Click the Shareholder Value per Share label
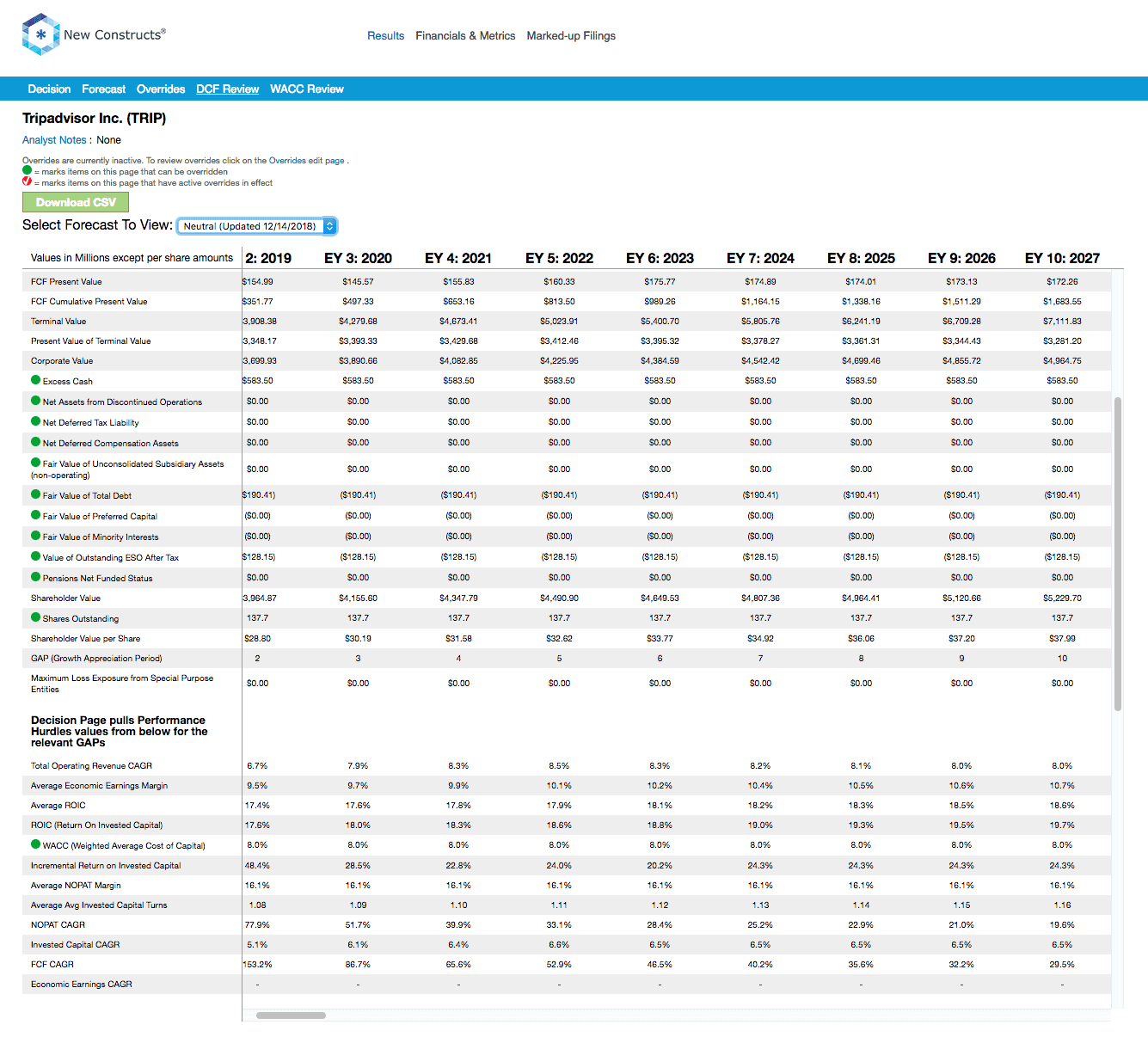The image size is (1148, 1037). click(85, 639)
